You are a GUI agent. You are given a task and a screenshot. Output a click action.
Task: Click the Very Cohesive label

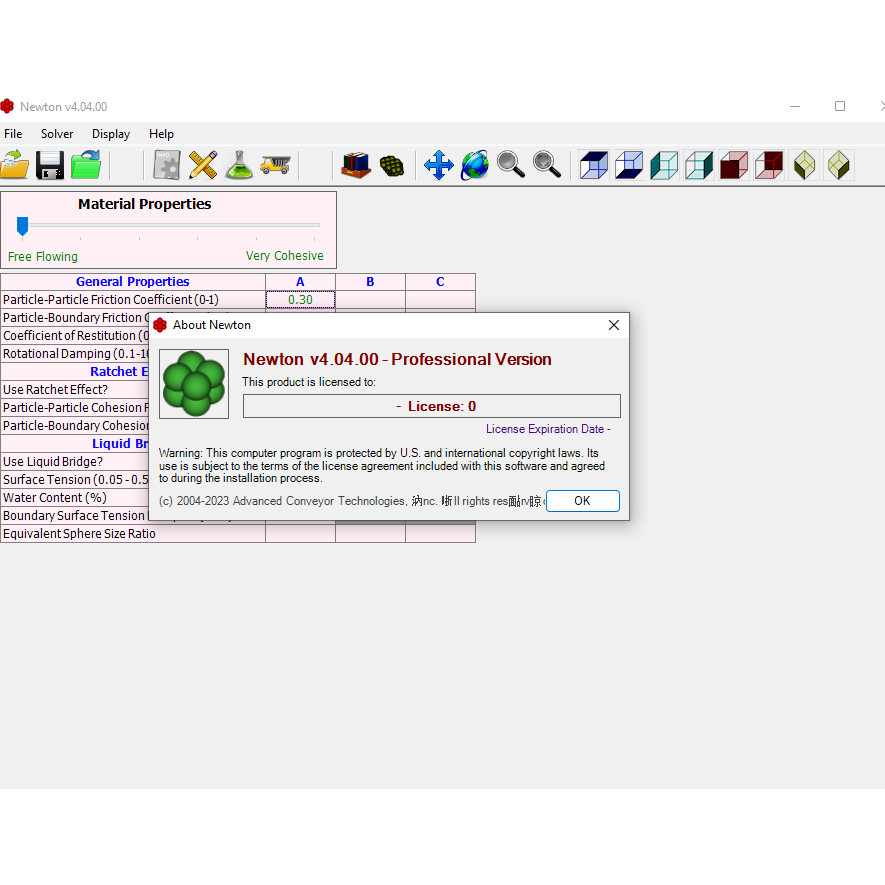[x=284, y=256]
